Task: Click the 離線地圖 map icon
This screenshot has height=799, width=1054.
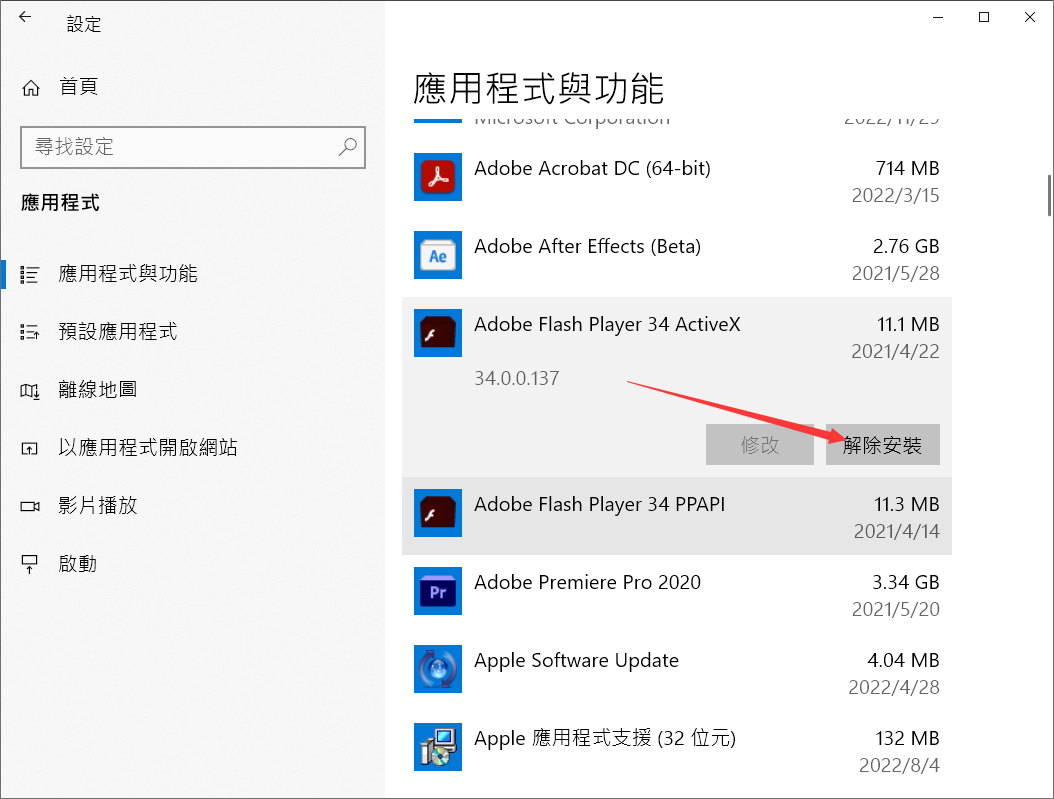Action: click(x=30, y=390)
